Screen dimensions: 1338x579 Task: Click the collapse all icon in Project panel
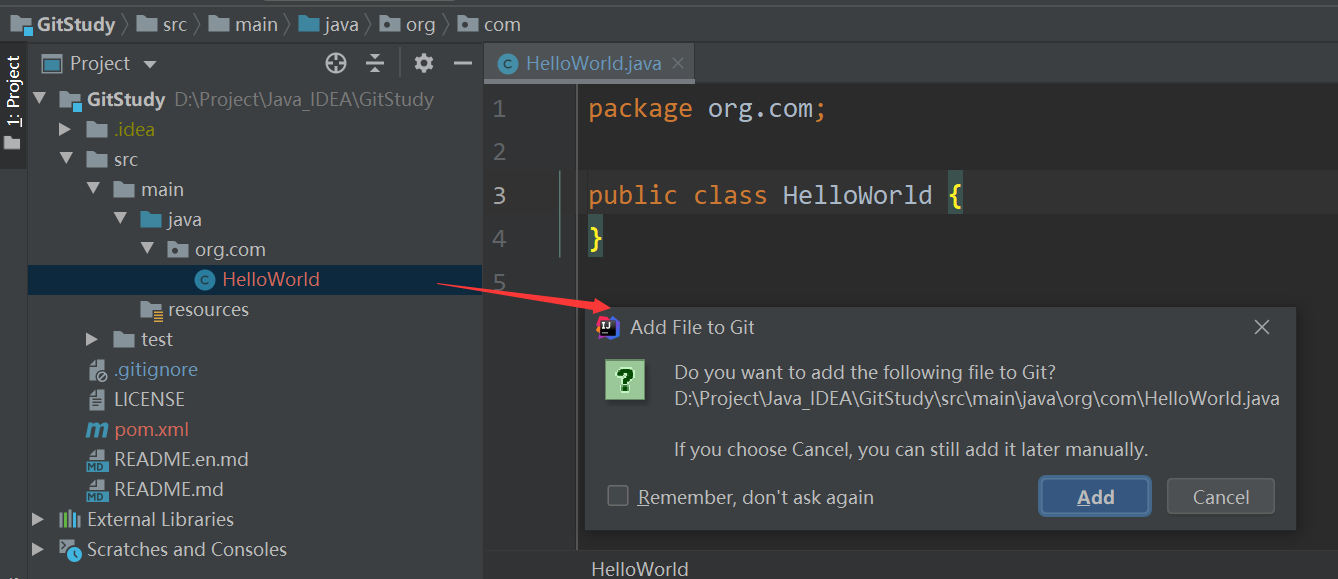click(x=375, y=64)
